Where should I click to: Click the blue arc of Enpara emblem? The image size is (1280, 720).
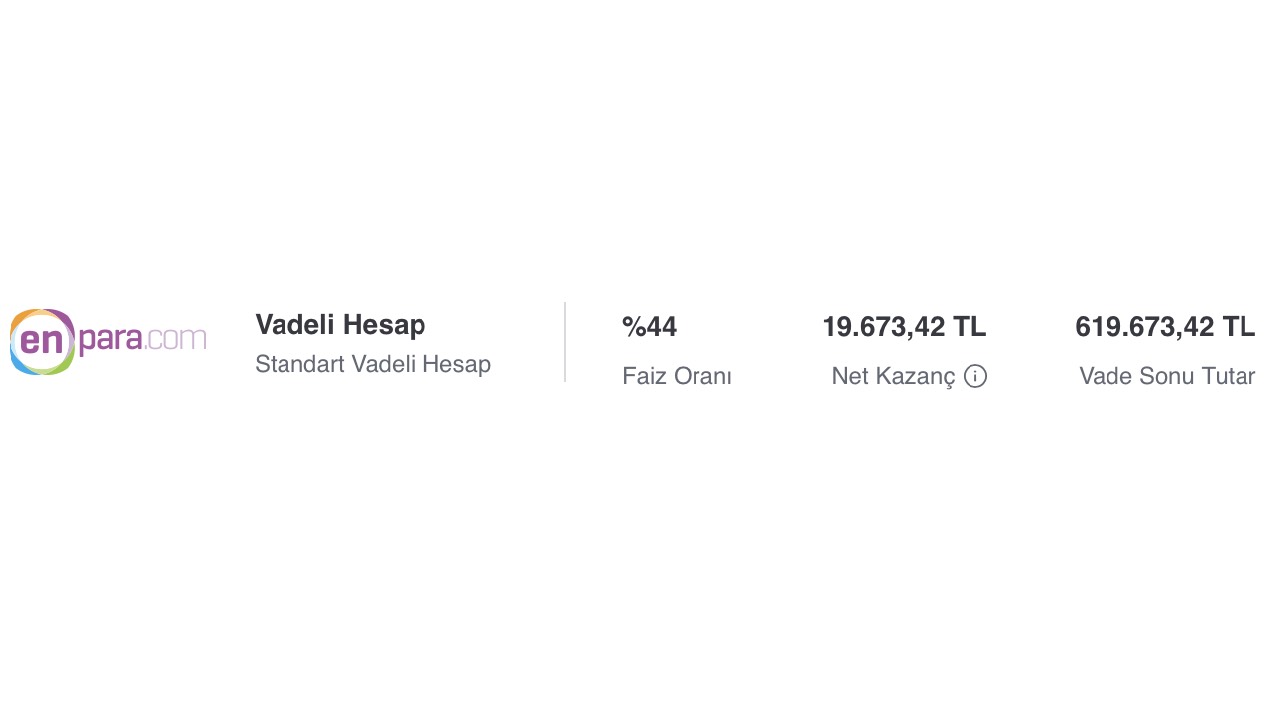pyautogui.click(x=20, y=362)
